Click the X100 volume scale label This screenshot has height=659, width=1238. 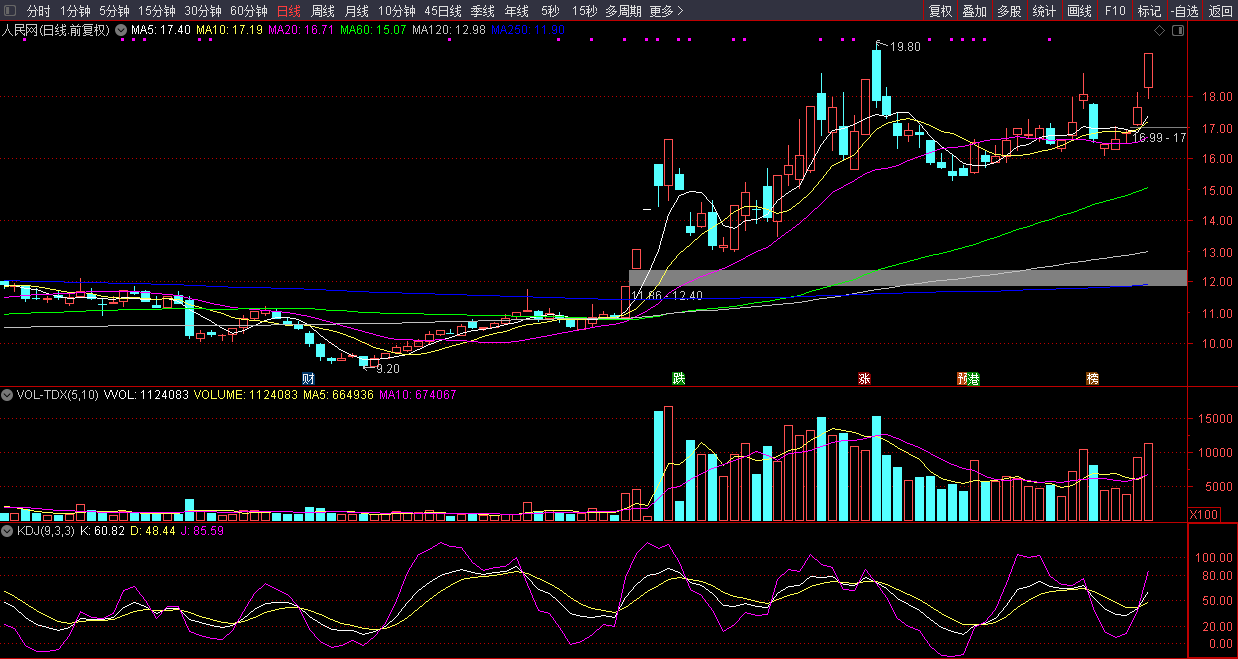coord(1203,514)
